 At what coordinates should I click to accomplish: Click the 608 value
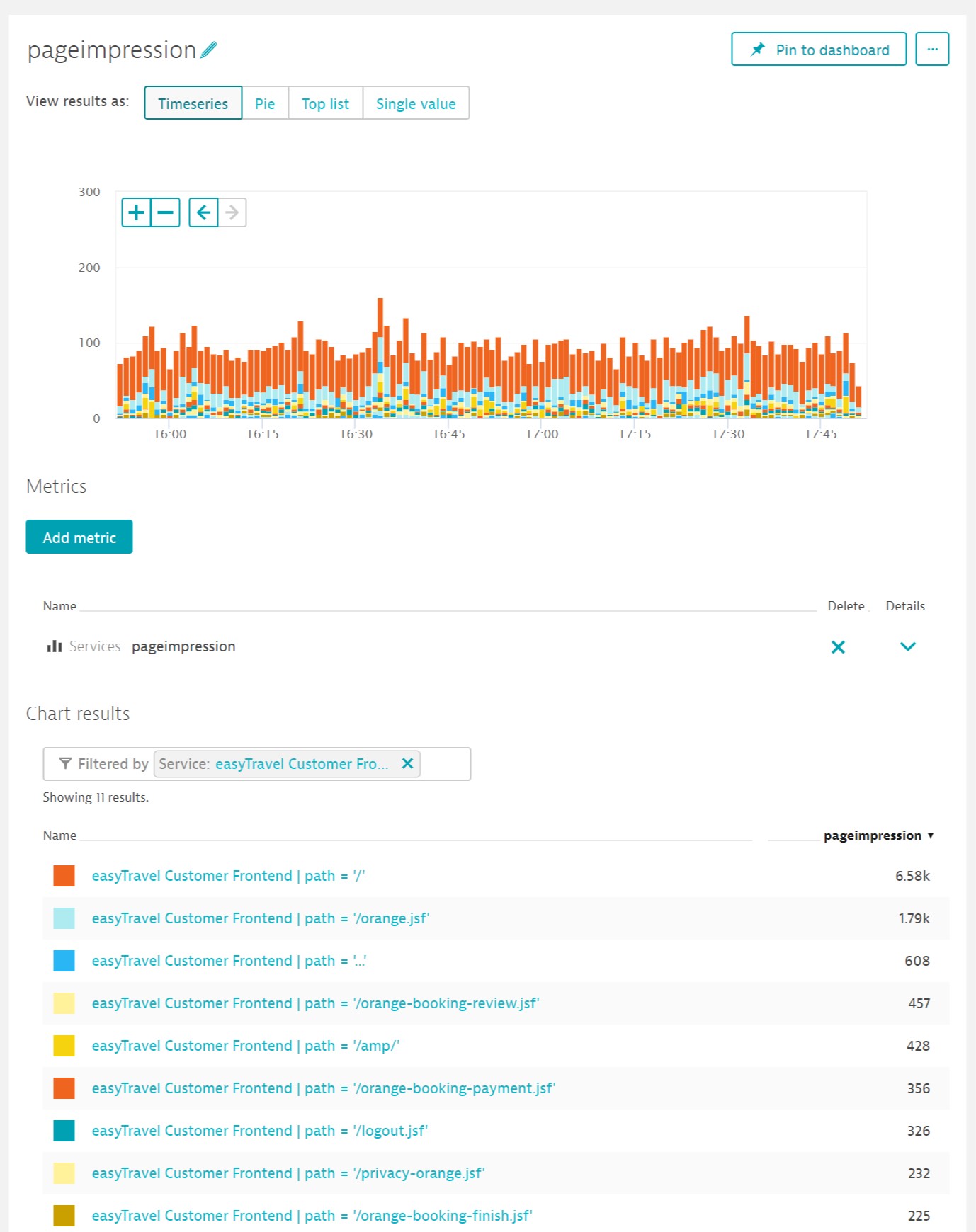917,961
